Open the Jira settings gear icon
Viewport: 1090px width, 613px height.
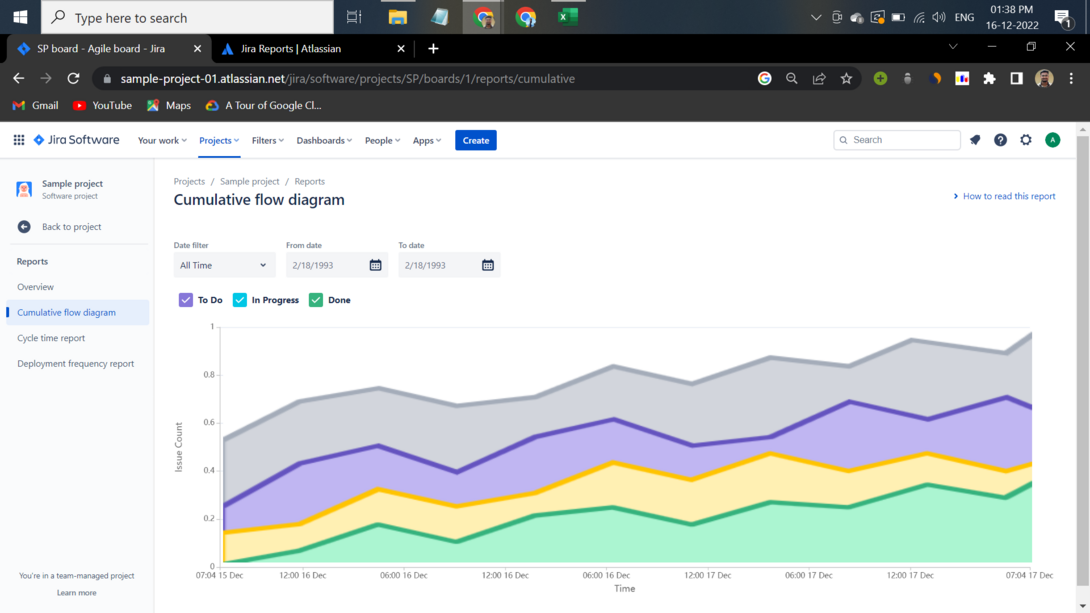(1026, 140)
